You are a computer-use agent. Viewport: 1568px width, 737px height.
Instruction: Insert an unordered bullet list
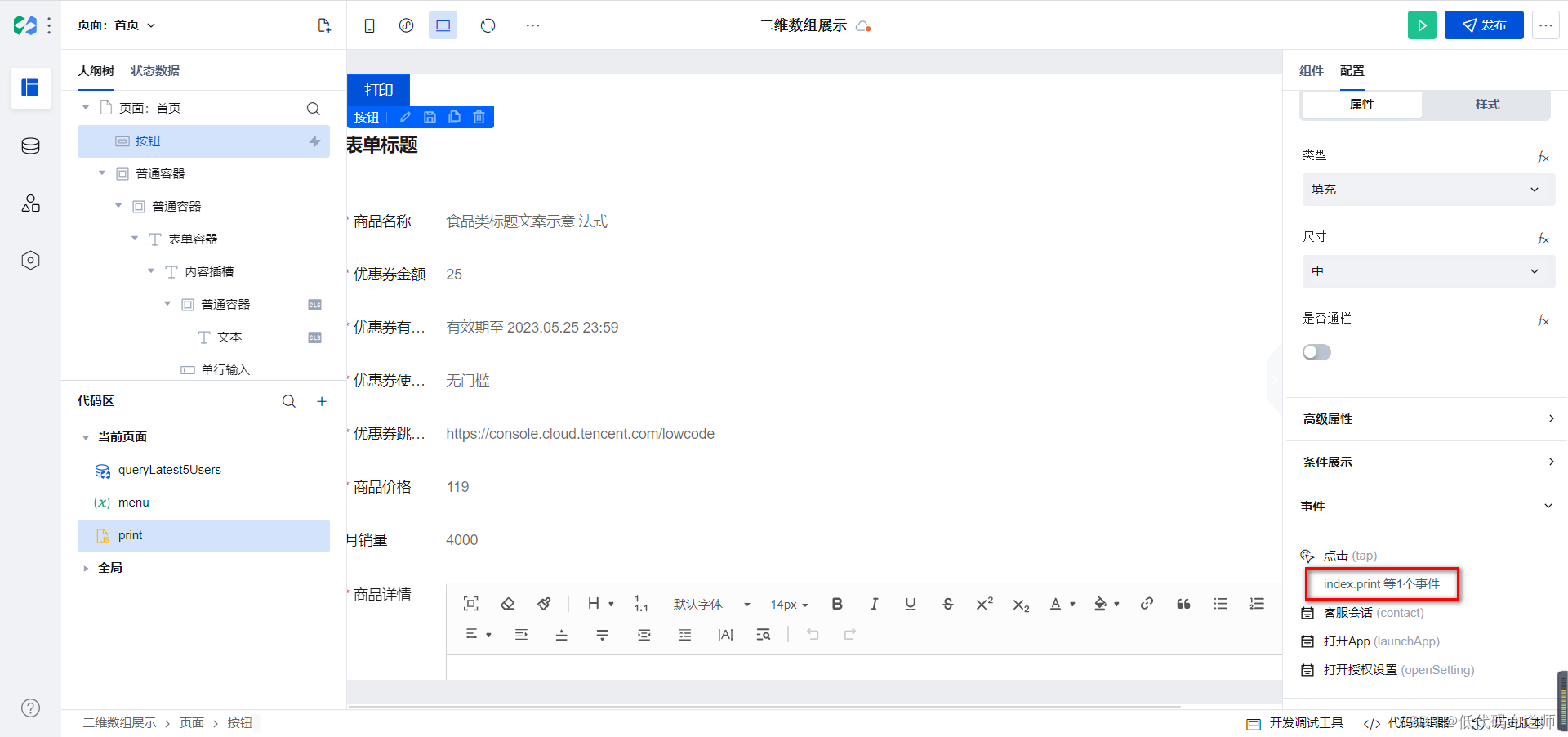click(x=1220, y=604)
